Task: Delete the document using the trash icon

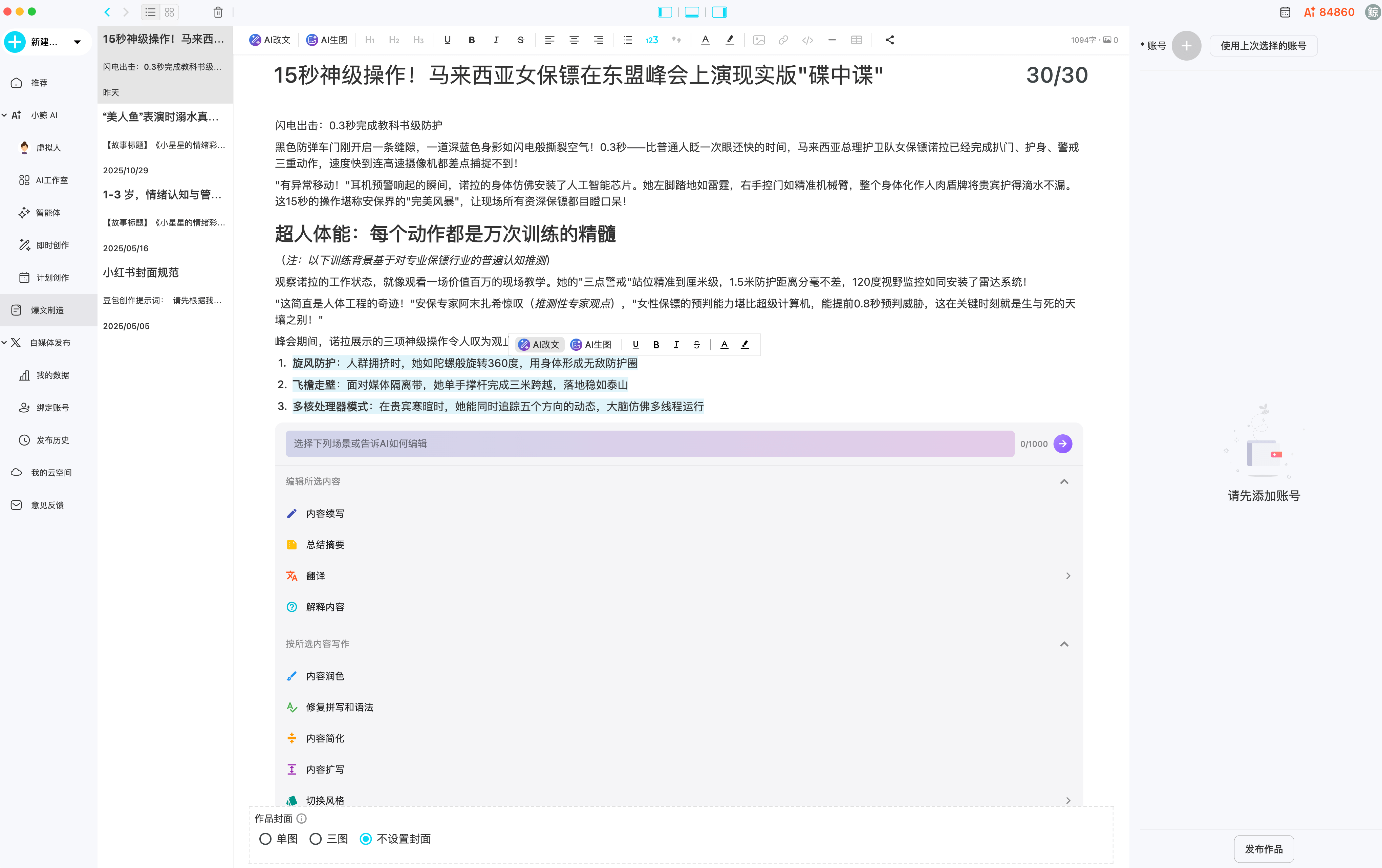Action: [217, 12]
